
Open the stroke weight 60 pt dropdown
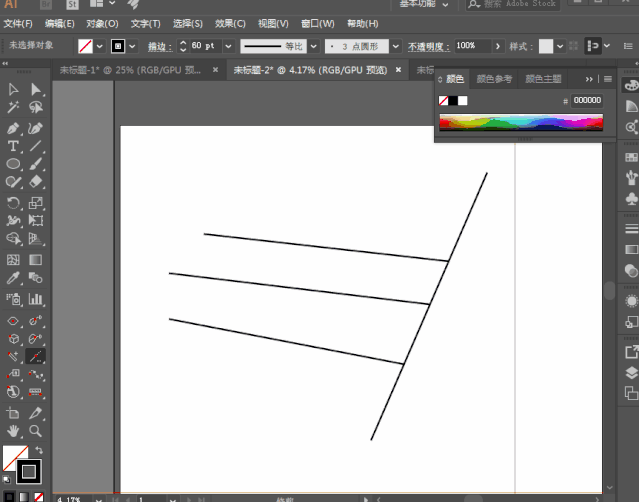coord(228,46)
